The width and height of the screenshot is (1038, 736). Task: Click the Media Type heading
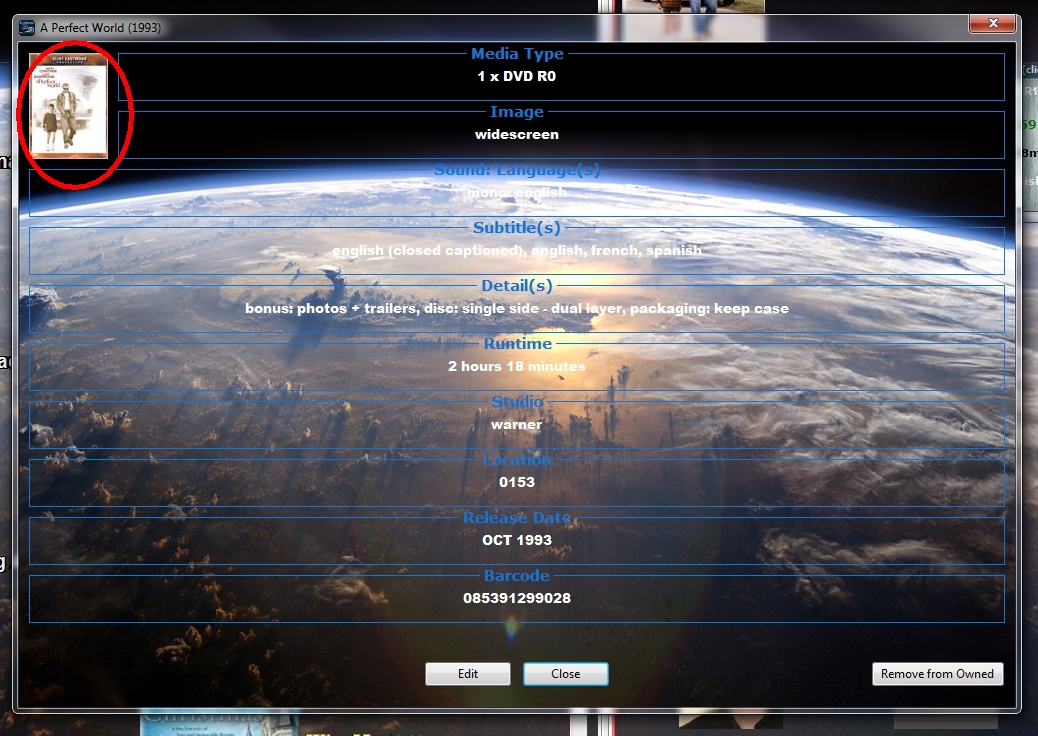(x=517, y=54)
